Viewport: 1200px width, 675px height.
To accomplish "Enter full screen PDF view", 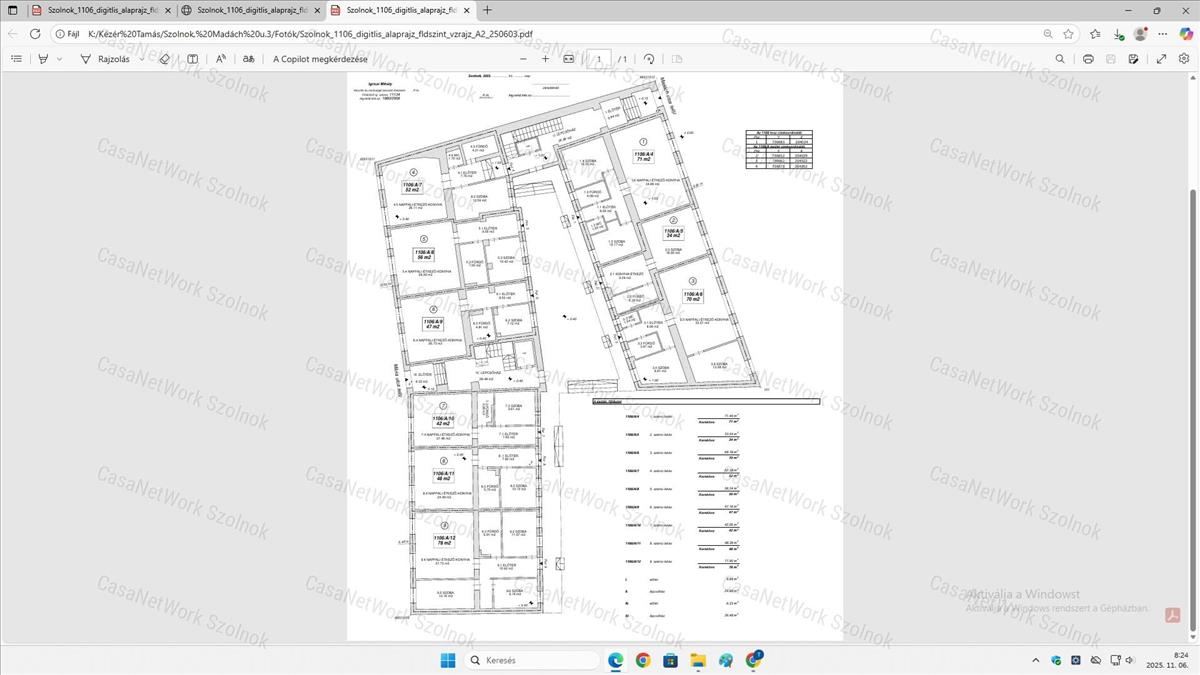I will point(1161,59).
